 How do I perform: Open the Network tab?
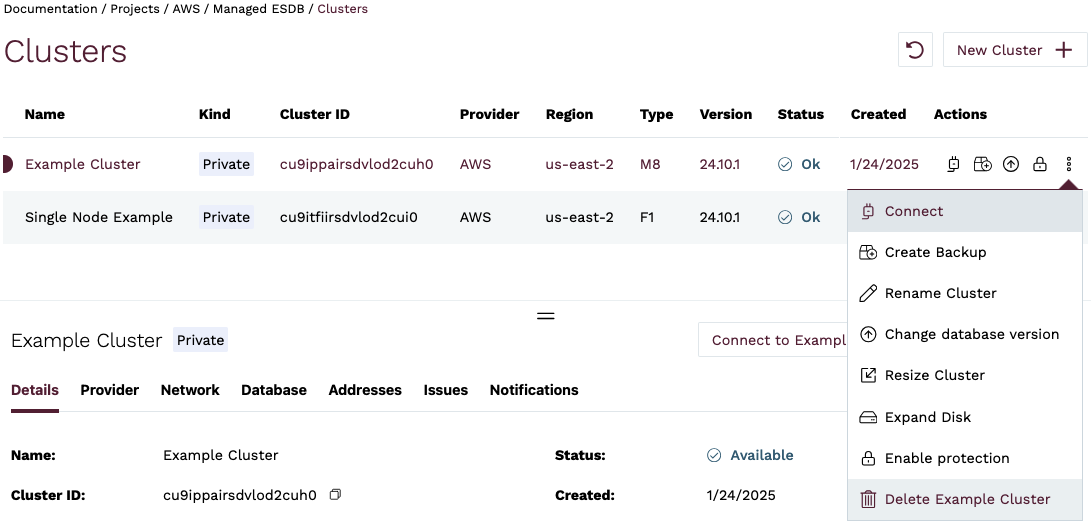tap(190, 390)
